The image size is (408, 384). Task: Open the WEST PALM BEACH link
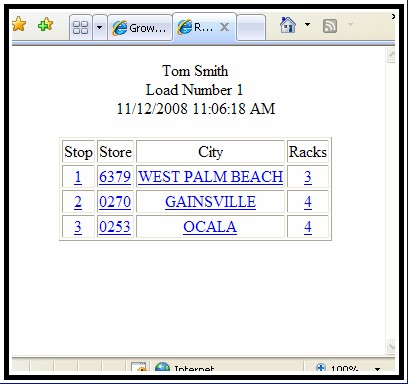point(210,177)
